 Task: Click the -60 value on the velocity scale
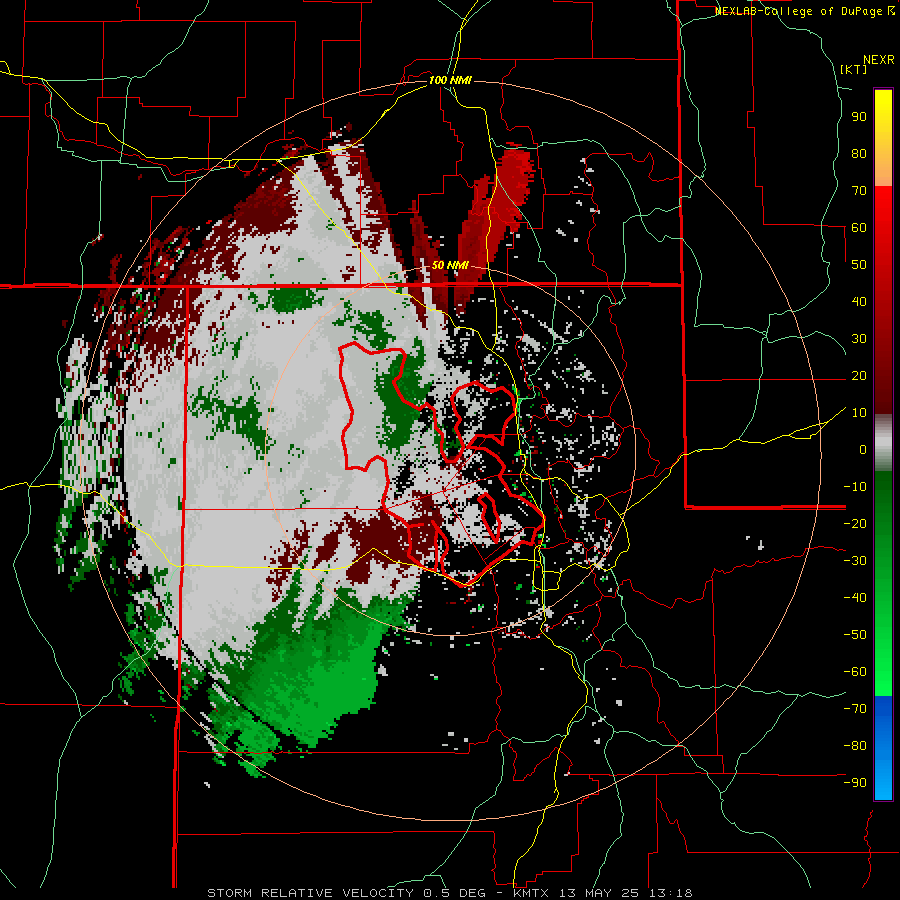pyautogui.click(x=855, y=672)
